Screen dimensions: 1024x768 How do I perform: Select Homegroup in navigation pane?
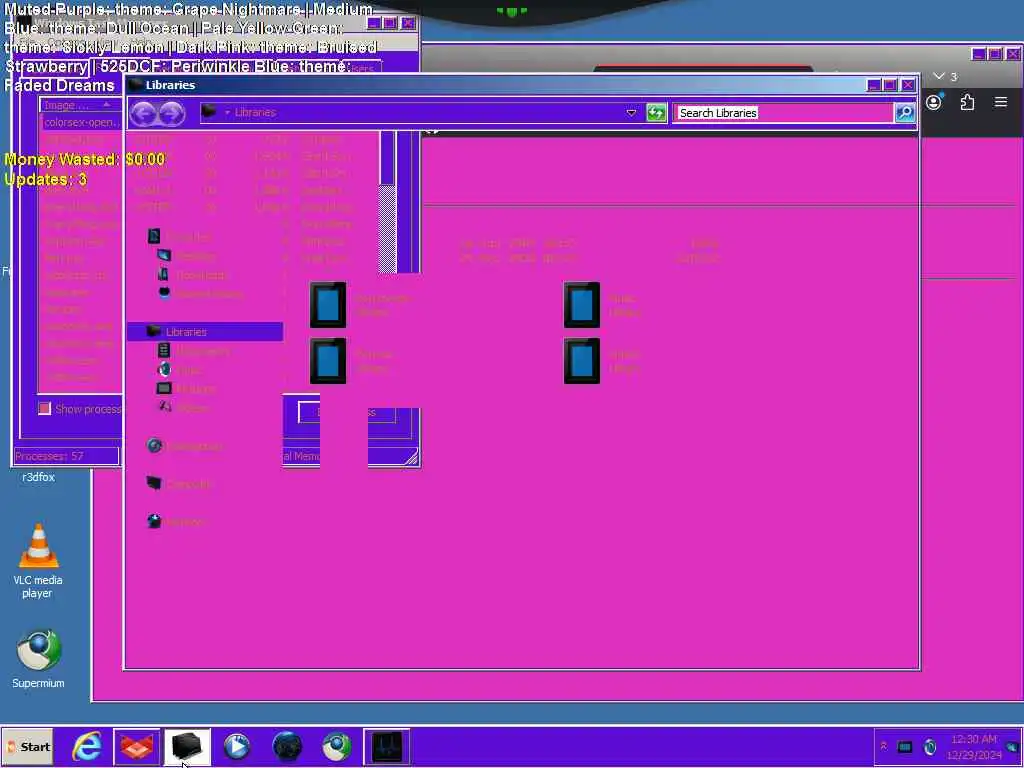coord(185,446)
